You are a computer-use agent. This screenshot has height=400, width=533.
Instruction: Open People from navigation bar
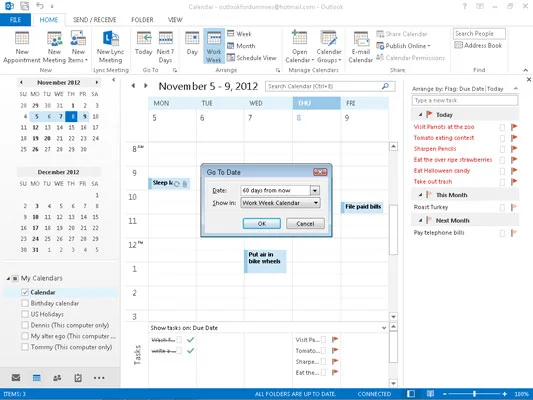point(57,378)
